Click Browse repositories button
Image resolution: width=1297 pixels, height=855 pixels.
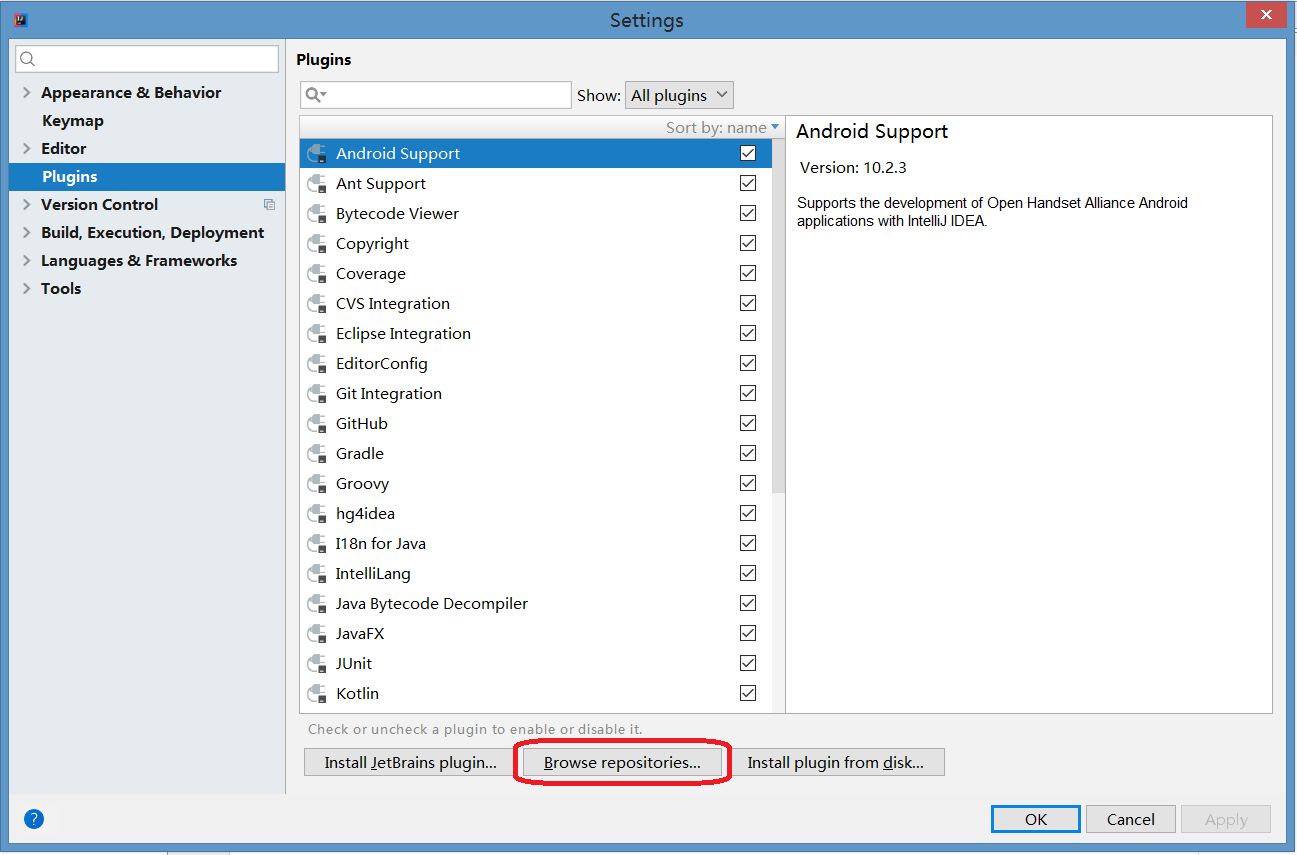coord(622,762)
